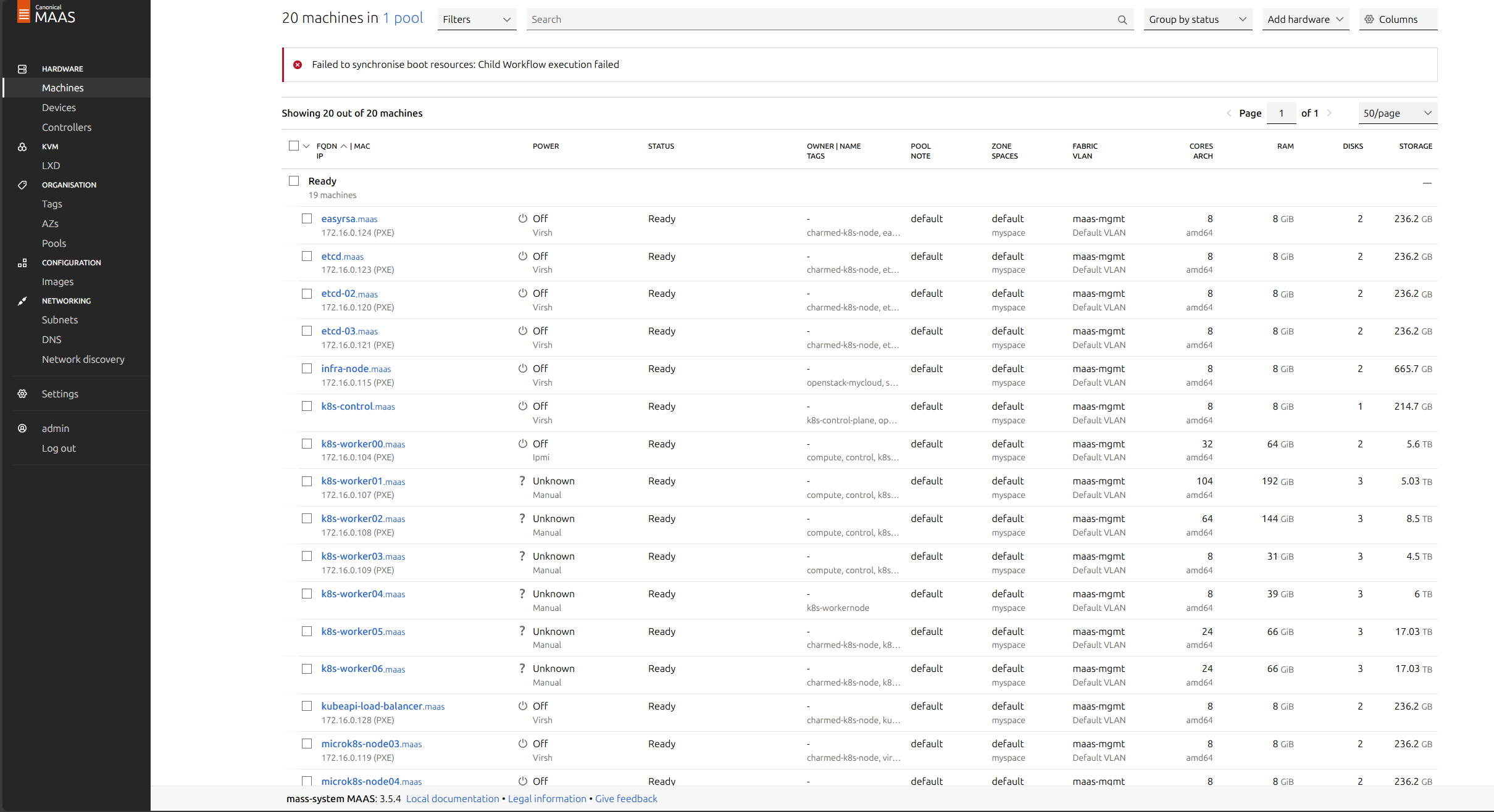Open the infra-node.maas machine link
This screenshot has width=1494, height=812.
[356, 368]
